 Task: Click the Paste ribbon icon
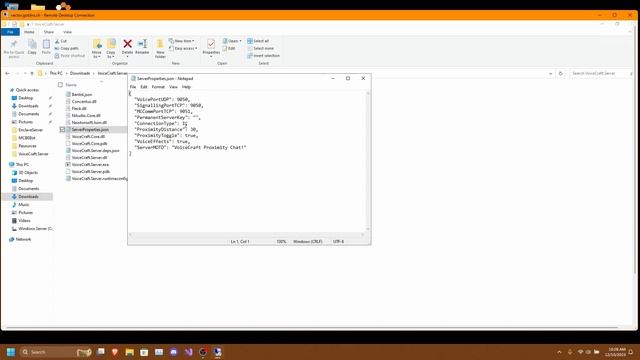(46, 47)
